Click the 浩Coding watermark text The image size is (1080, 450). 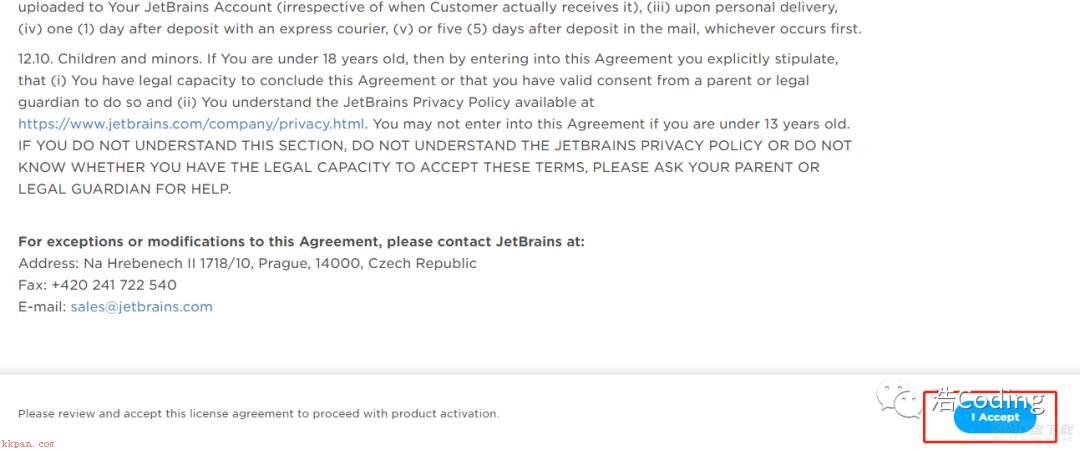pos(987,399)
